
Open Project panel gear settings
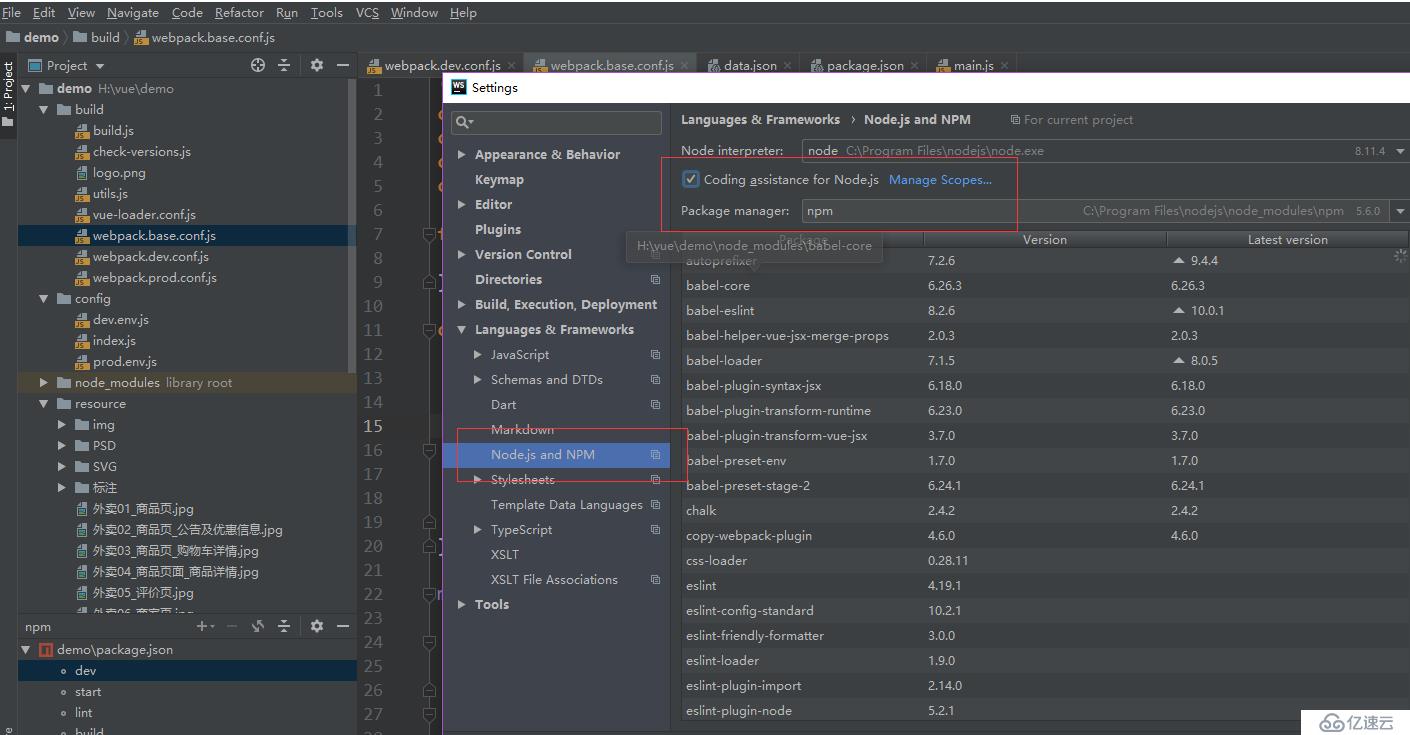(317, 65)
